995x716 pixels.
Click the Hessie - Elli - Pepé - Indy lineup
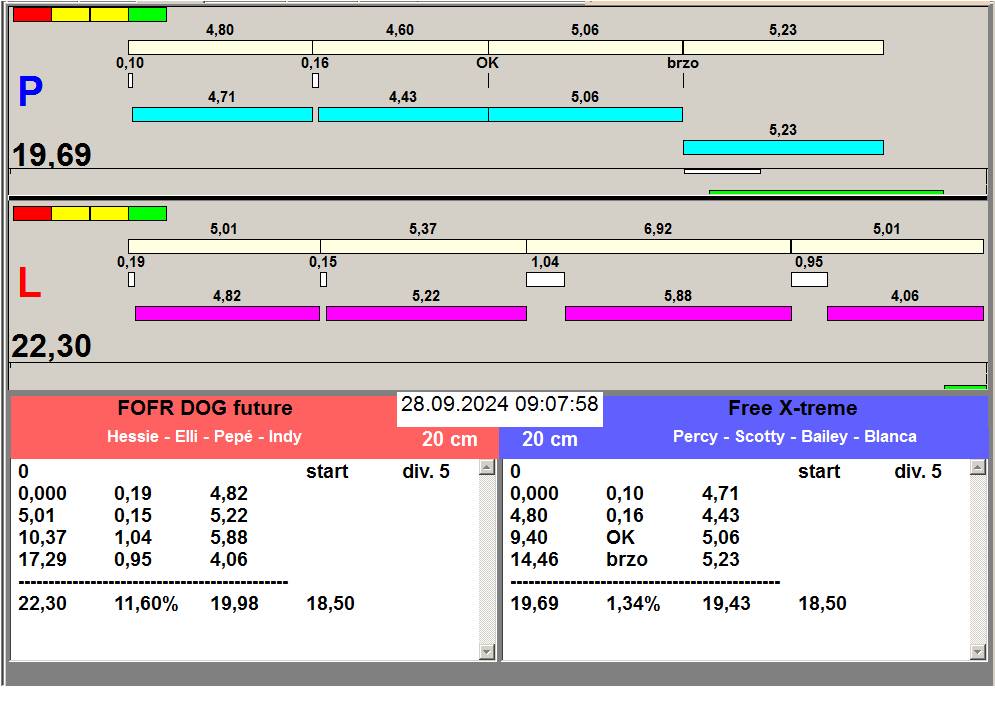204,437
